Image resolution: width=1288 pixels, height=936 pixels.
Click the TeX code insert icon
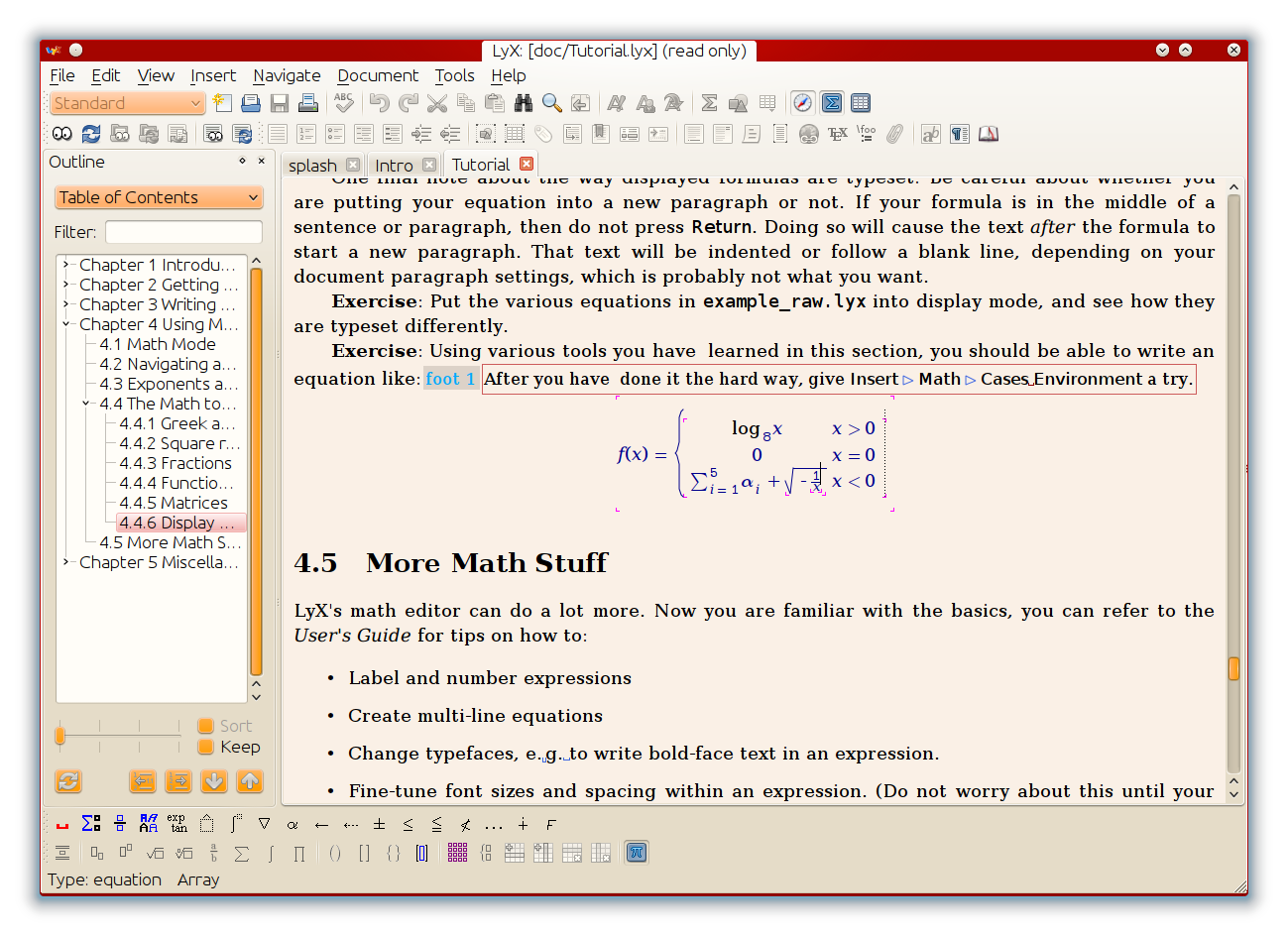click(x=838, y=134)
